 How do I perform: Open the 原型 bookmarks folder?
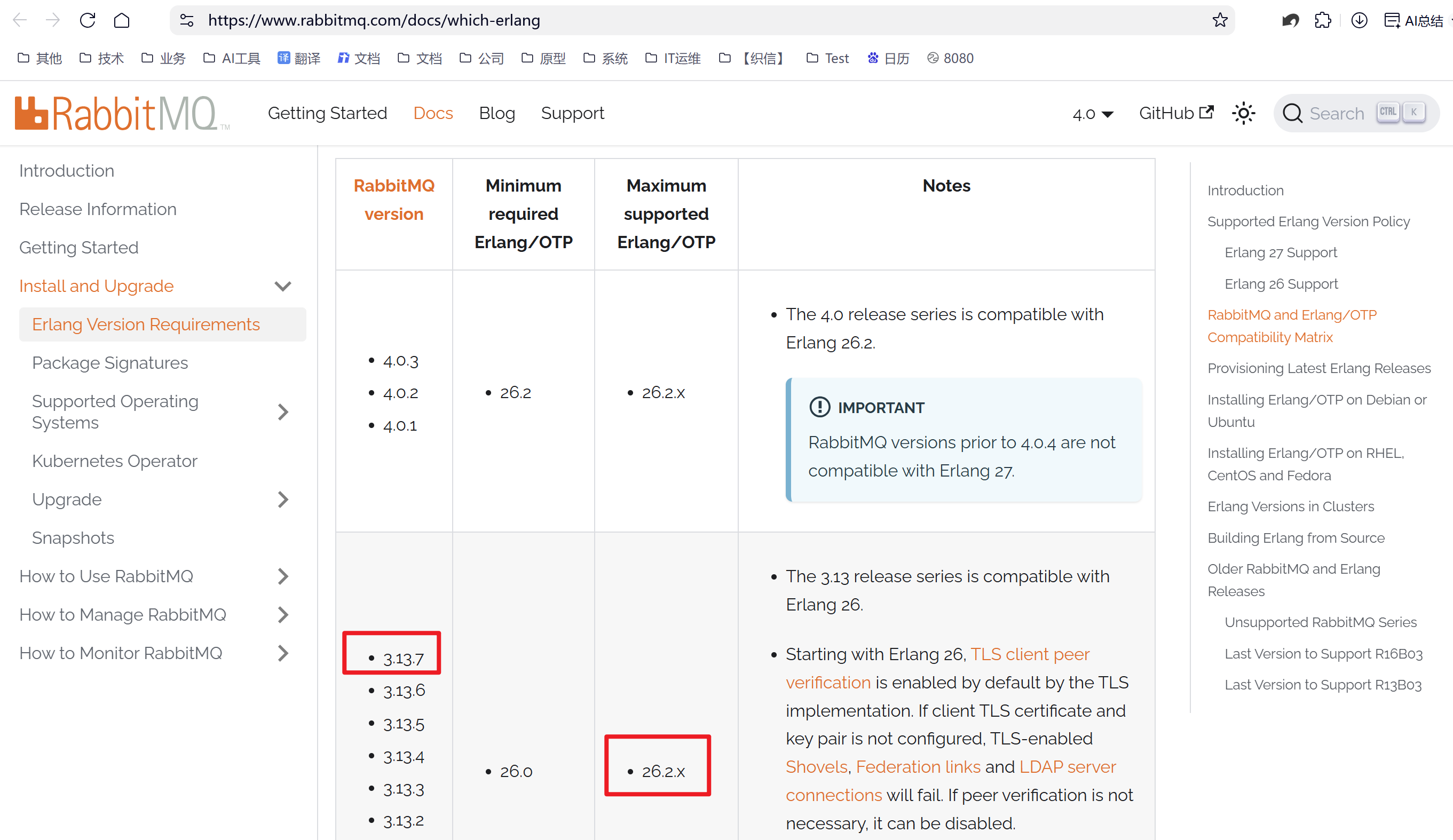(543, 58)
